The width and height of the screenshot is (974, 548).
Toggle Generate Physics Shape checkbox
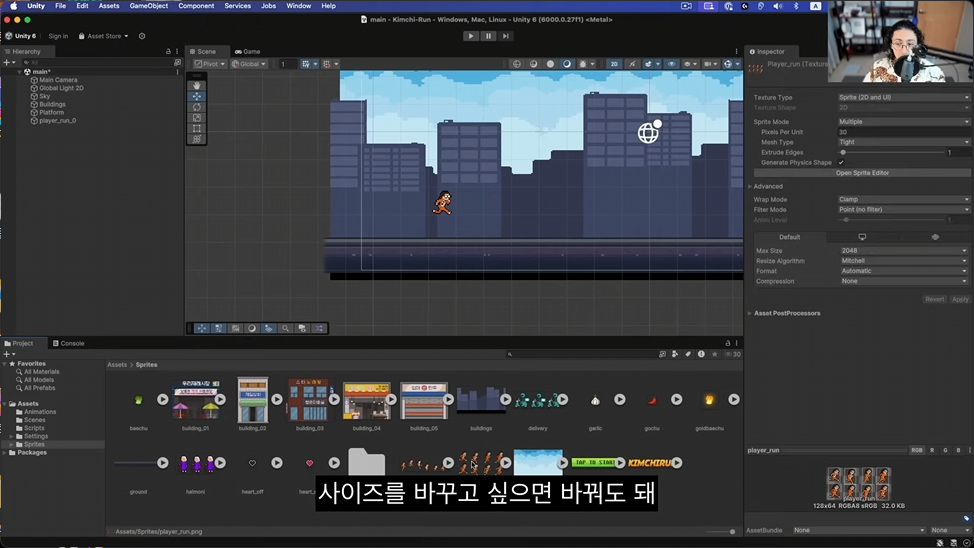point(841,162)
